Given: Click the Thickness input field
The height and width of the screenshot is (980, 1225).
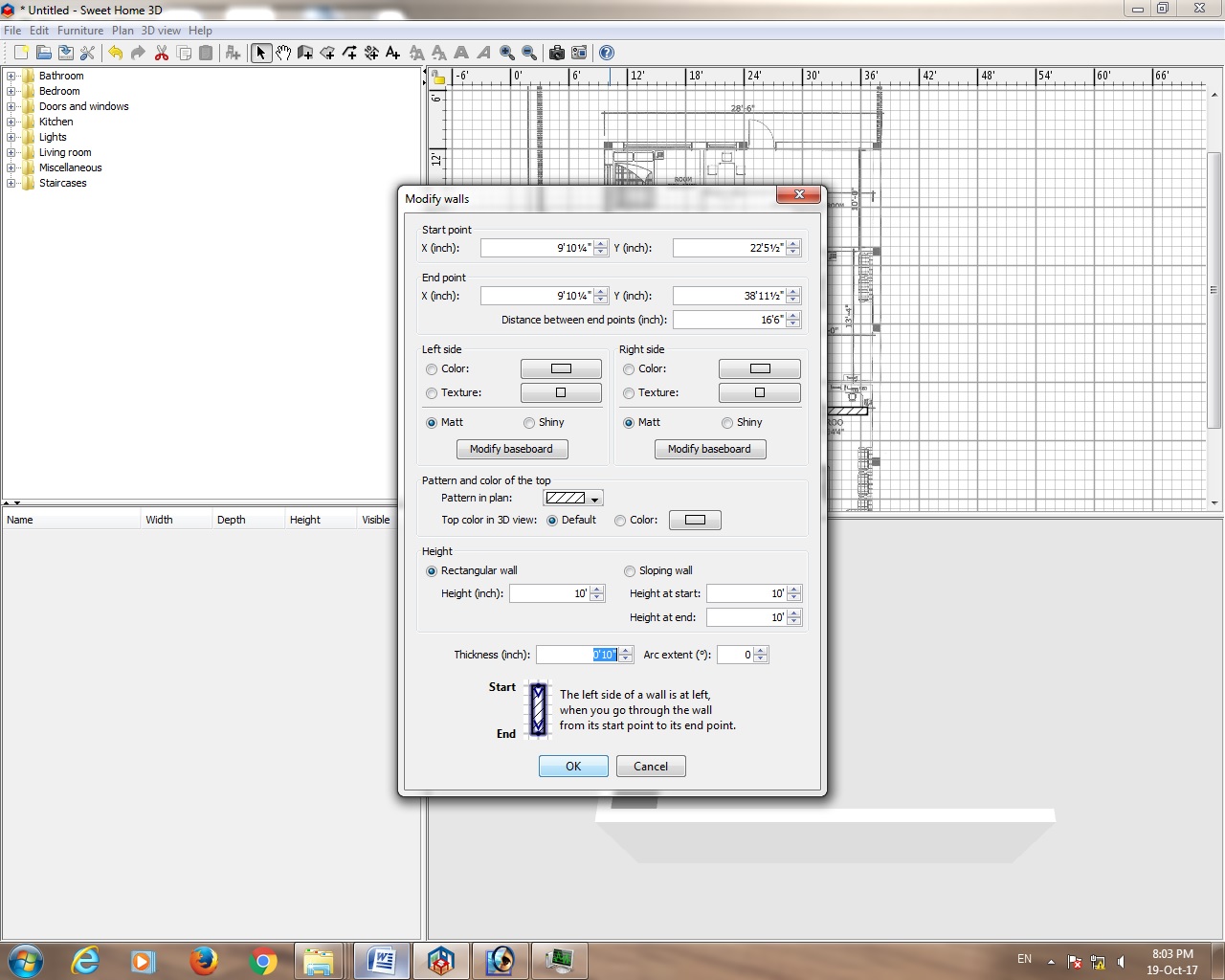Looking at the screenshot, I should click(x=577, y=655).
